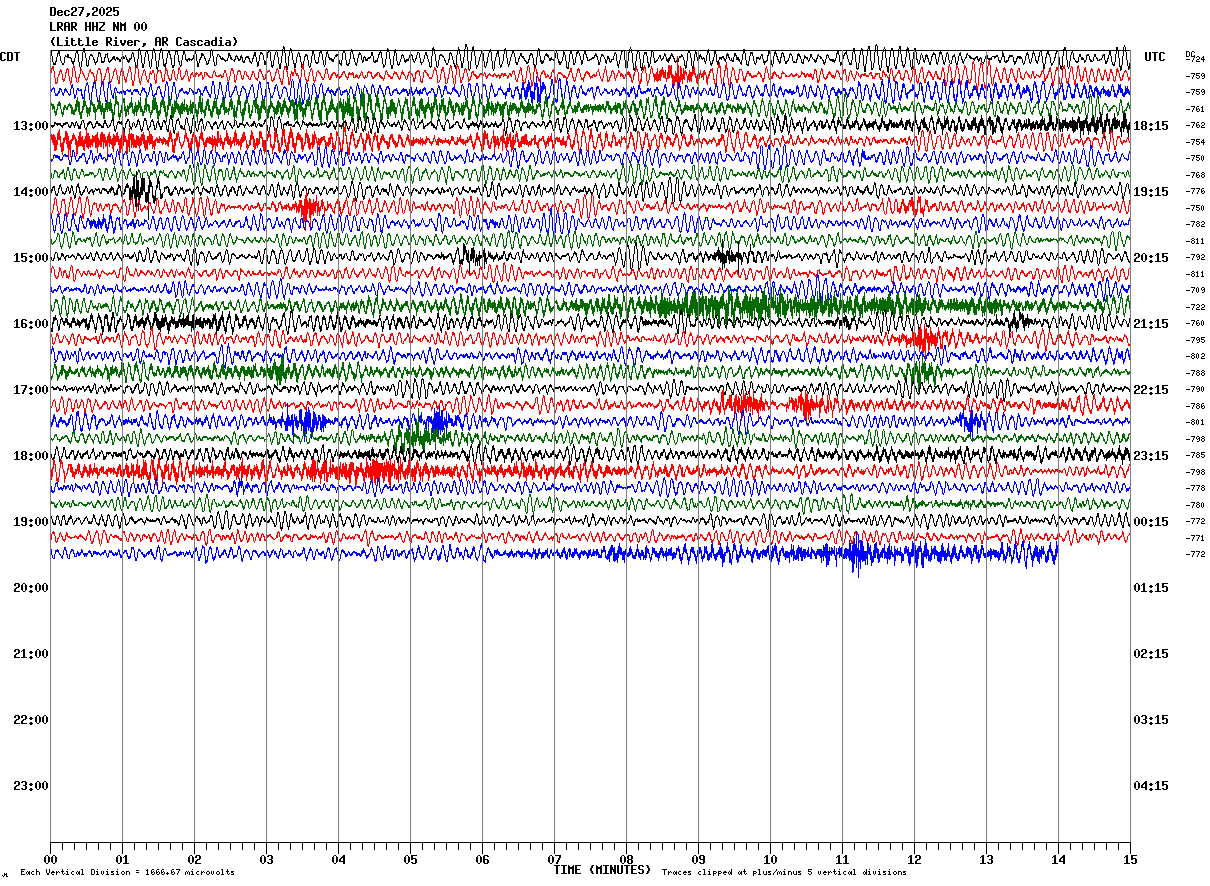Click the traces clipped footer note
This screenshot has width=1210, height=886.
pyautogui.click(x=784, y=873)
